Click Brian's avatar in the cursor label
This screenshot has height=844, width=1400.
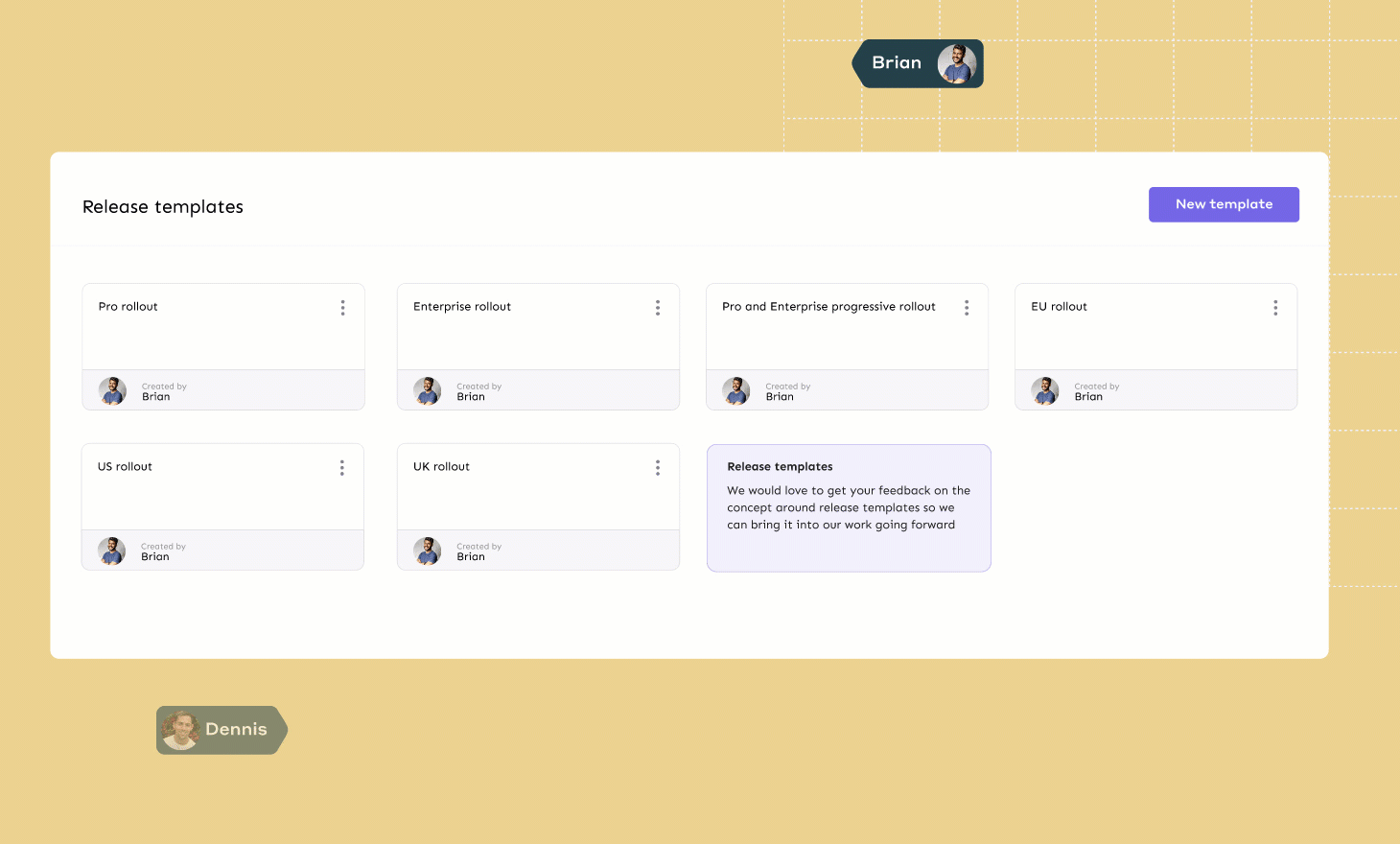coord(956,64)
